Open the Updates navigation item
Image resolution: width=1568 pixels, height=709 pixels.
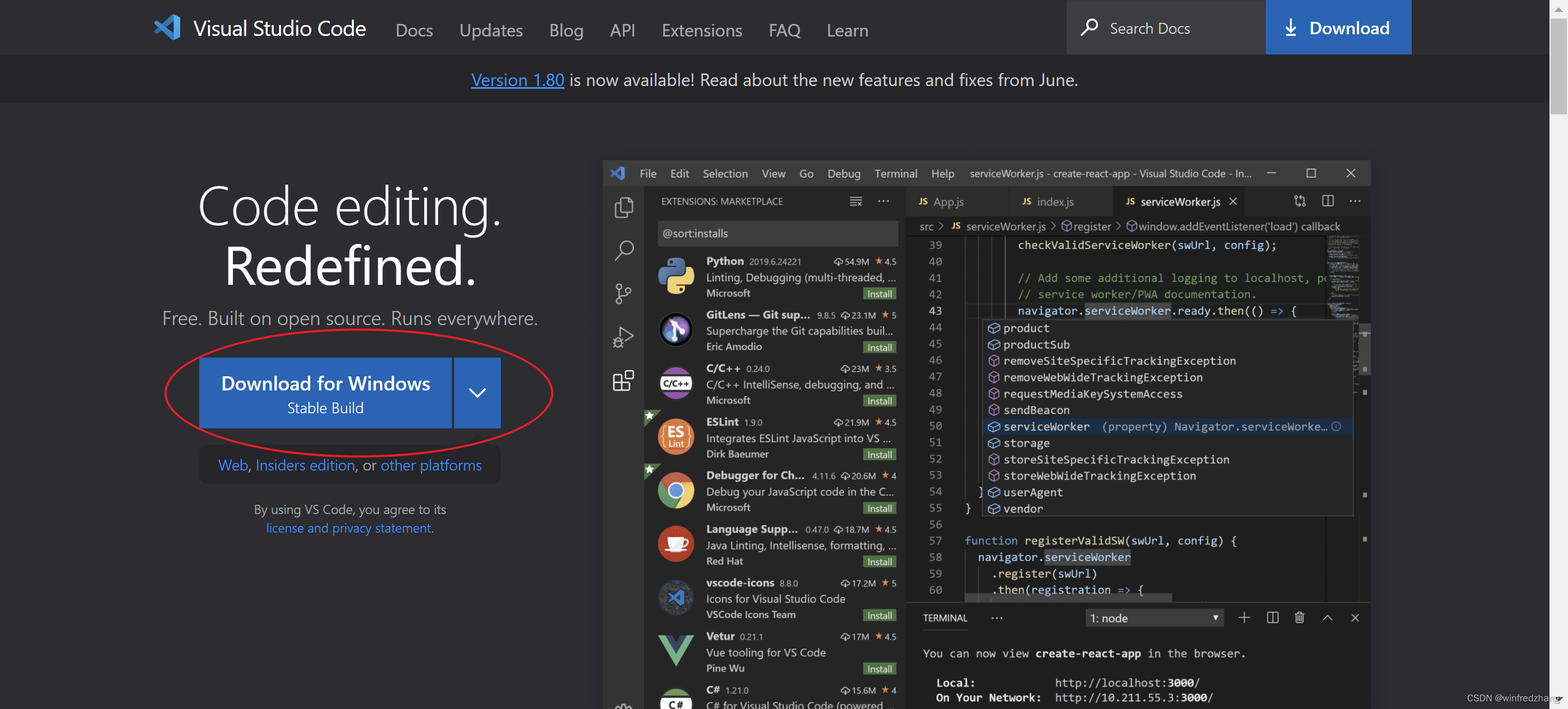tap(491, 30)
